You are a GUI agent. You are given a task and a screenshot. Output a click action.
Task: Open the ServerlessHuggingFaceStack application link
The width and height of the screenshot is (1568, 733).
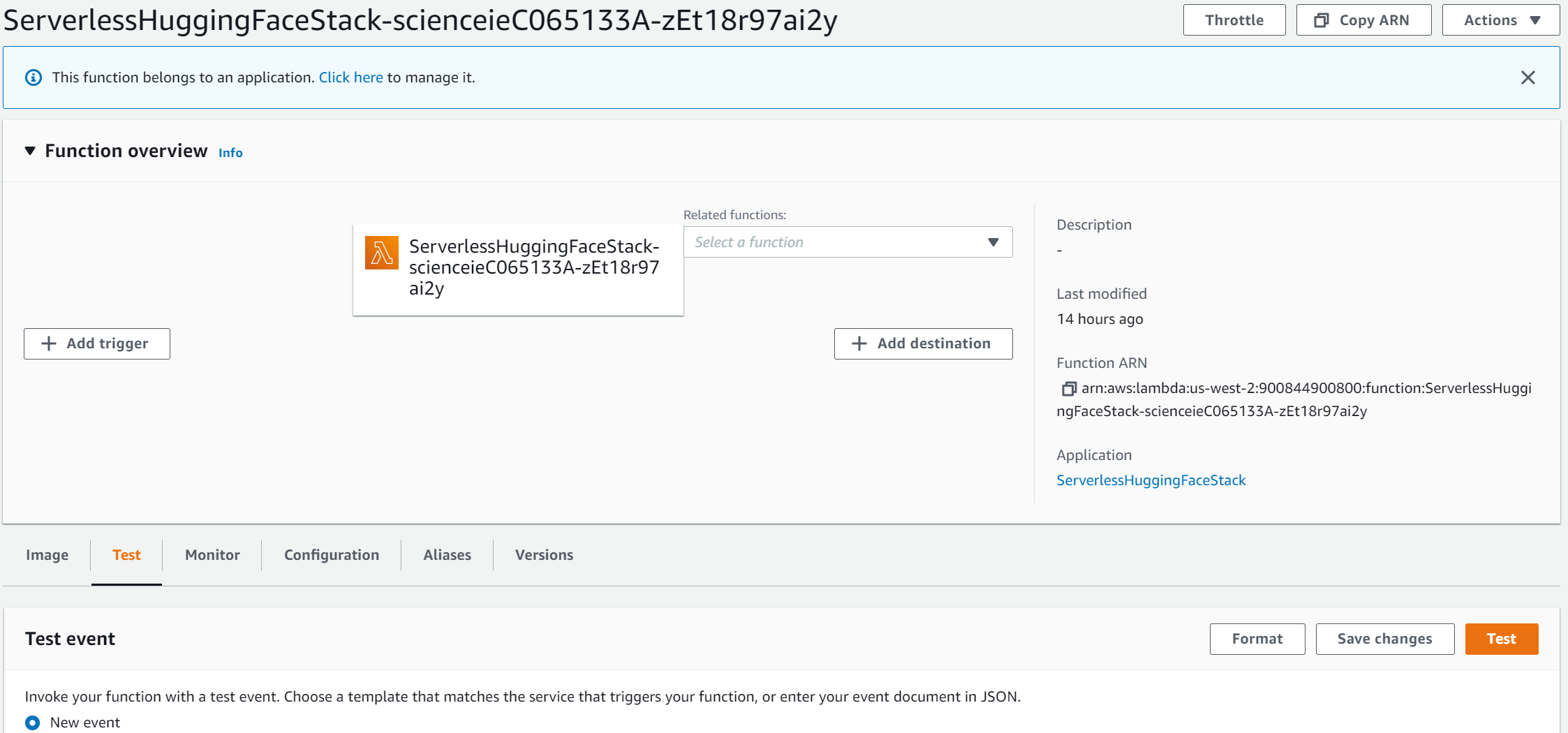pos(1151,480)
